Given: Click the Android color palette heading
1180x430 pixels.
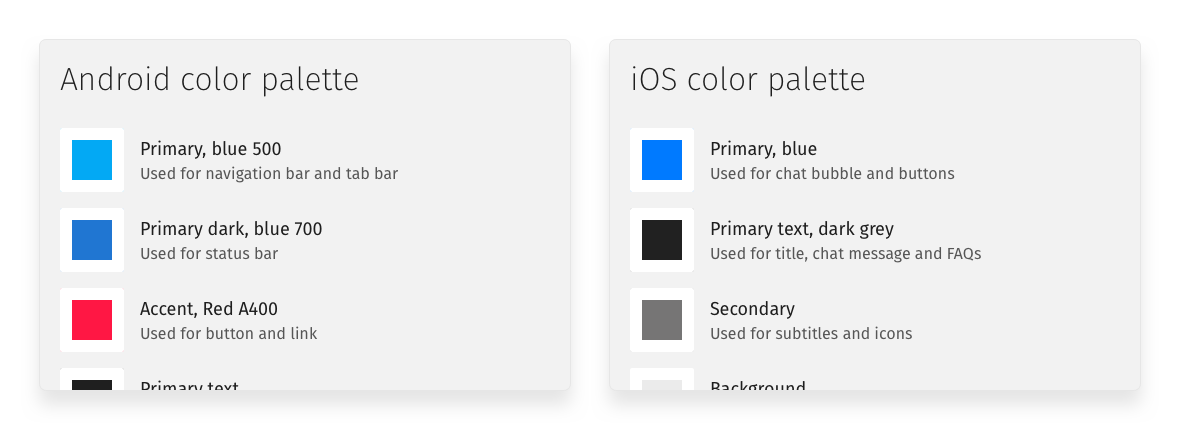Looking at the screenshot, I should (209, 79).
